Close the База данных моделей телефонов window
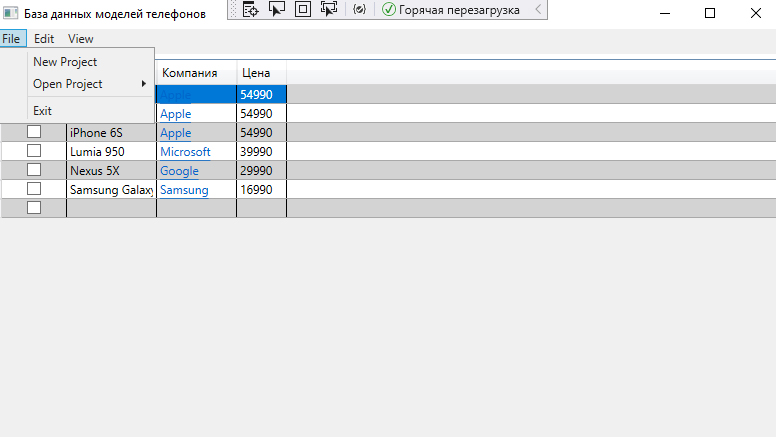Screen dimensions: 776x437 (755, 13)
